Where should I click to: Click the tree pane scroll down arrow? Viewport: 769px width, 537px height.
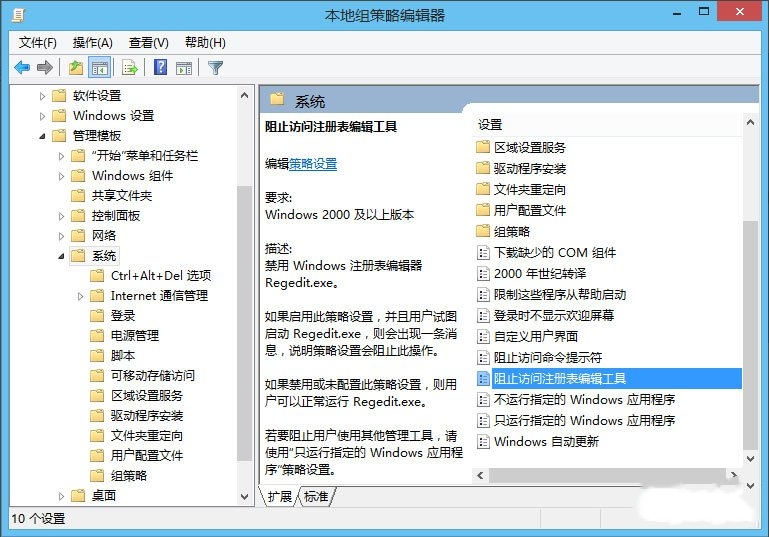click(x=244, y=496)
